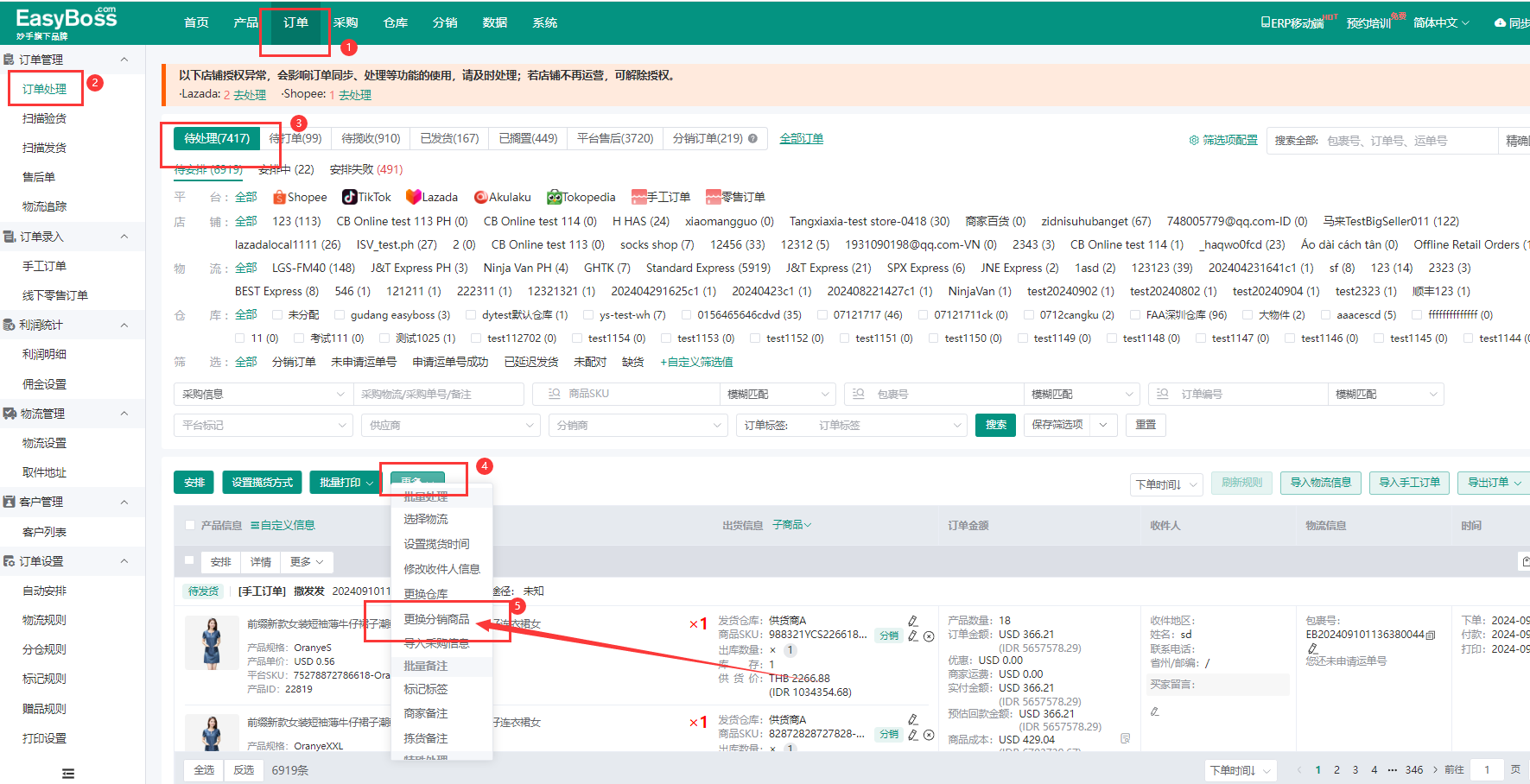The height and width of the screenshot is (784, 1530).
Task: Click Lazada 去处理 link in warning banner
Action: (x=250, y=95)
